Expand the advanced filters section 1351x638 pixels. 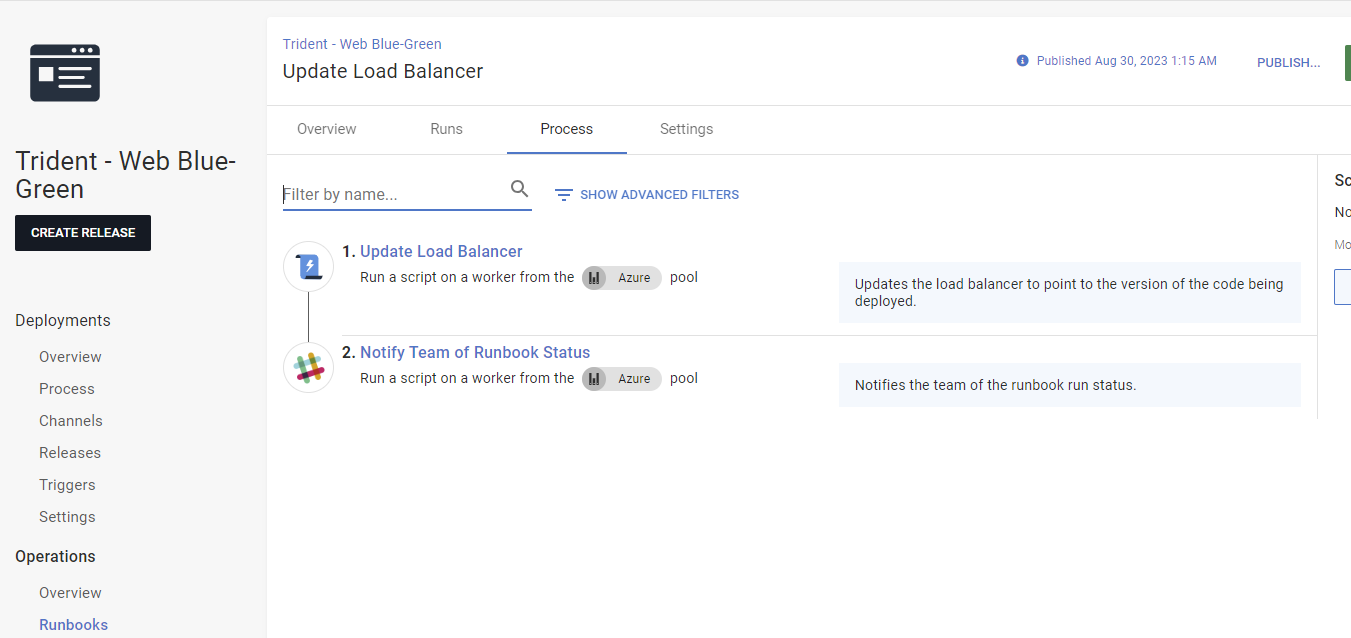tap(658, 194)
